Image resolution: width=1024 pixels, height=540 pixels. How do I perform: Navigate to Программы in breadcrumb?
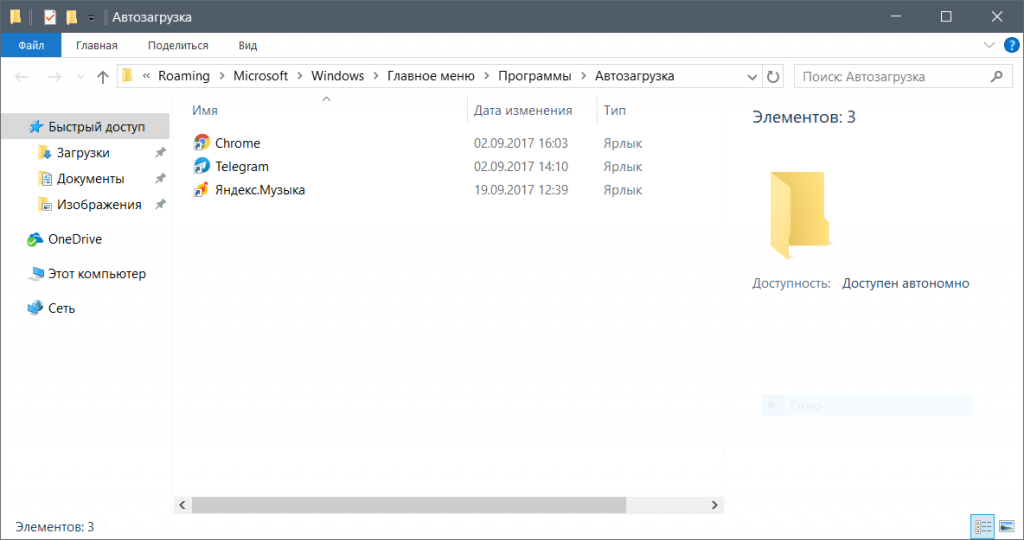click(535, 76)
